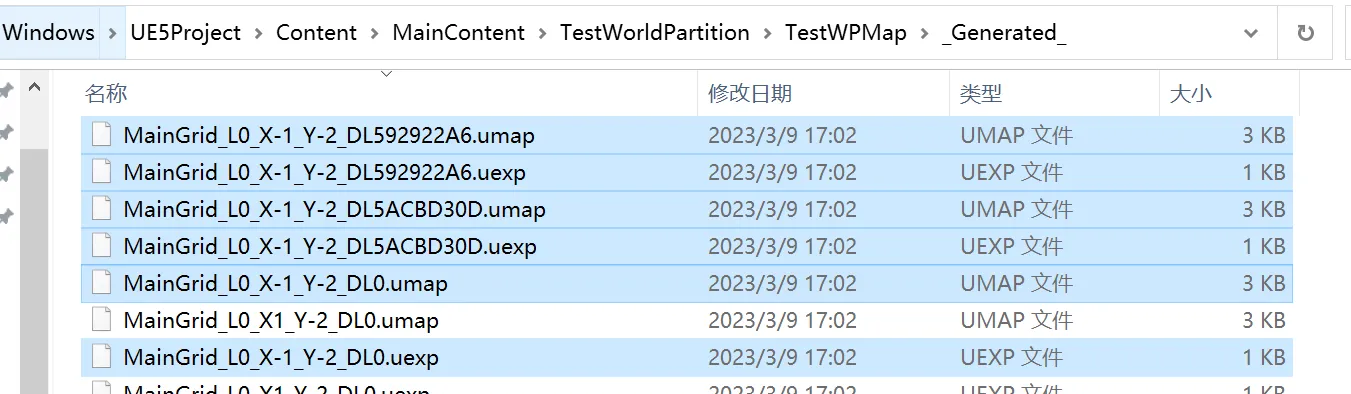Click date of MainGrid_L0_X1_Y-2_DL0.umap row
Image resolution: width=1351 pixels, height=394 pixels.
(x=782, y=320)
